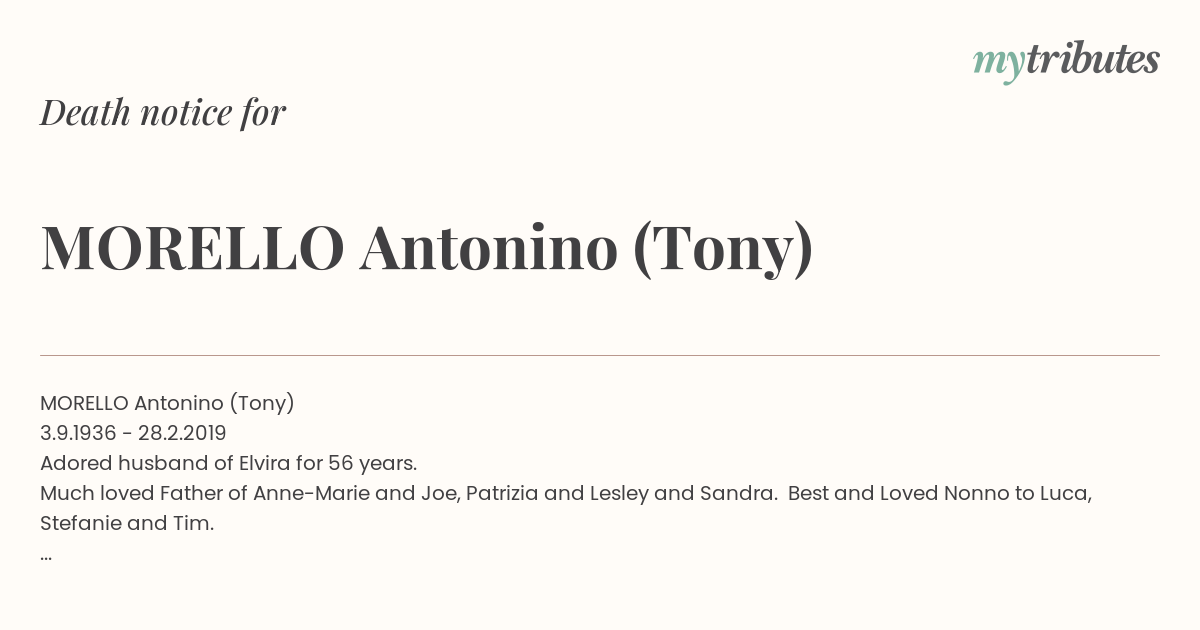Click the ellipsis to read more

click(x=46, y=556)
